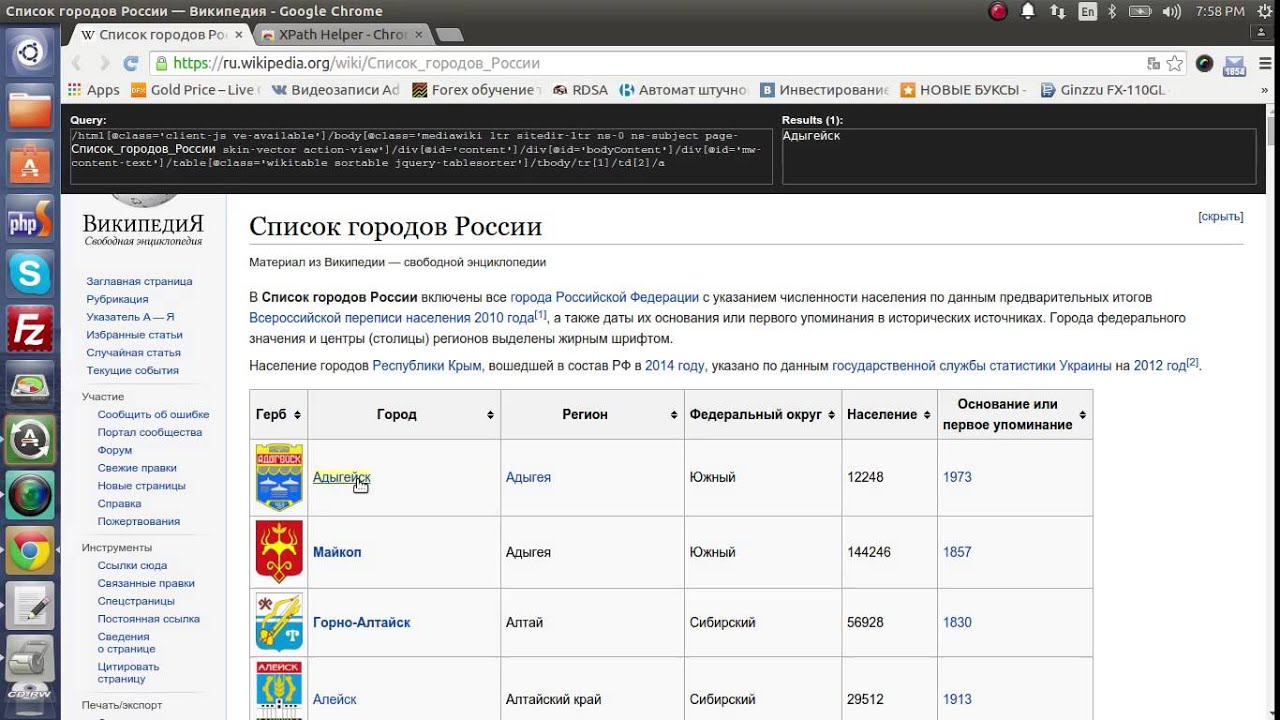Click the browser forward arrow
This screenshot has width=1280, height=720.
(104, 63)
